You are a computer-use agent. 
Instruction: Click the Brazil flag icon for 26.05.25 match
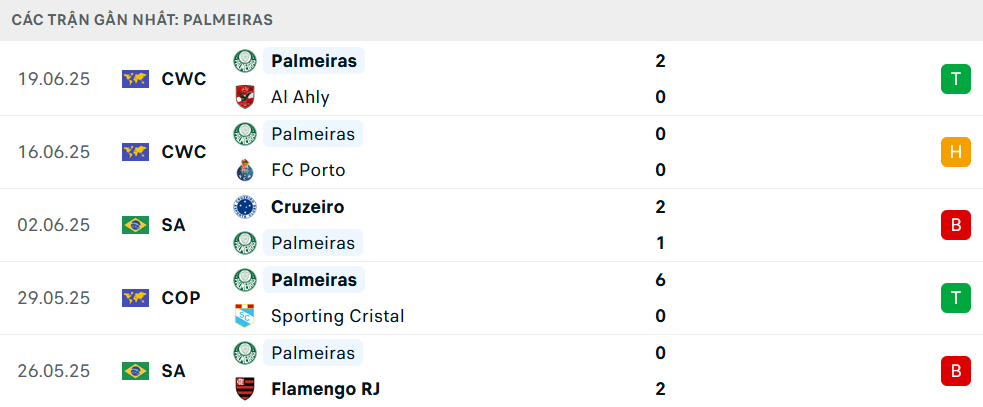(x=135, y=371)
